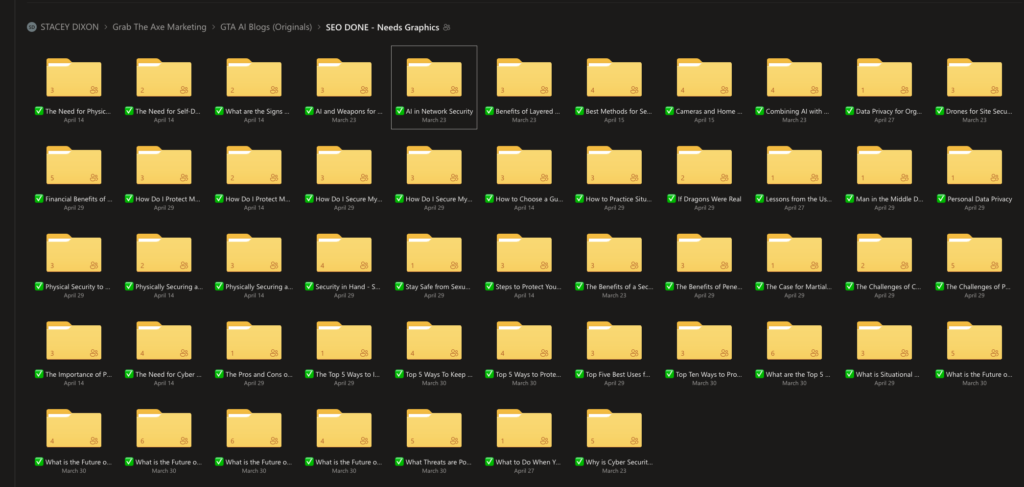Click the 'The Challenges of P...' folder name
Image resolution: width=1024 pixels, height=487 pixels.
point(980,287)
